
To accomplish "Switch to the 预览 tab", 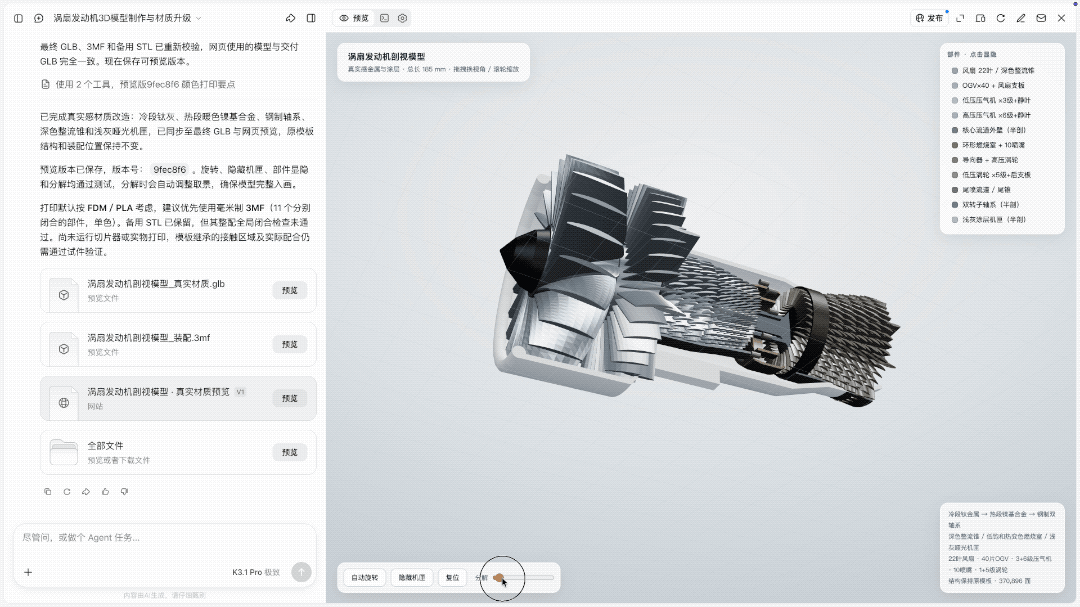I will (x=354, y=18).
